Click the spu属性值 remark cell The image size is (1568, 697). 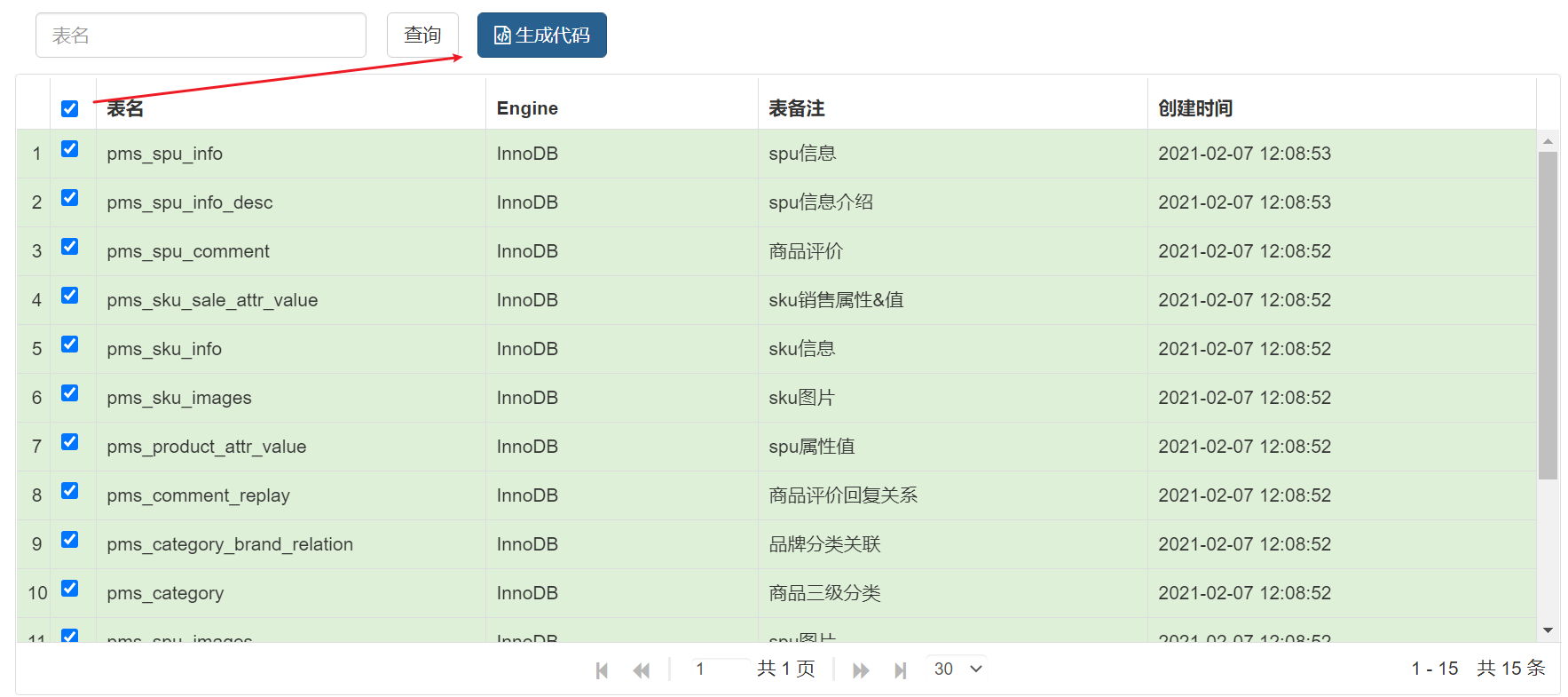[x=953, y=447]
